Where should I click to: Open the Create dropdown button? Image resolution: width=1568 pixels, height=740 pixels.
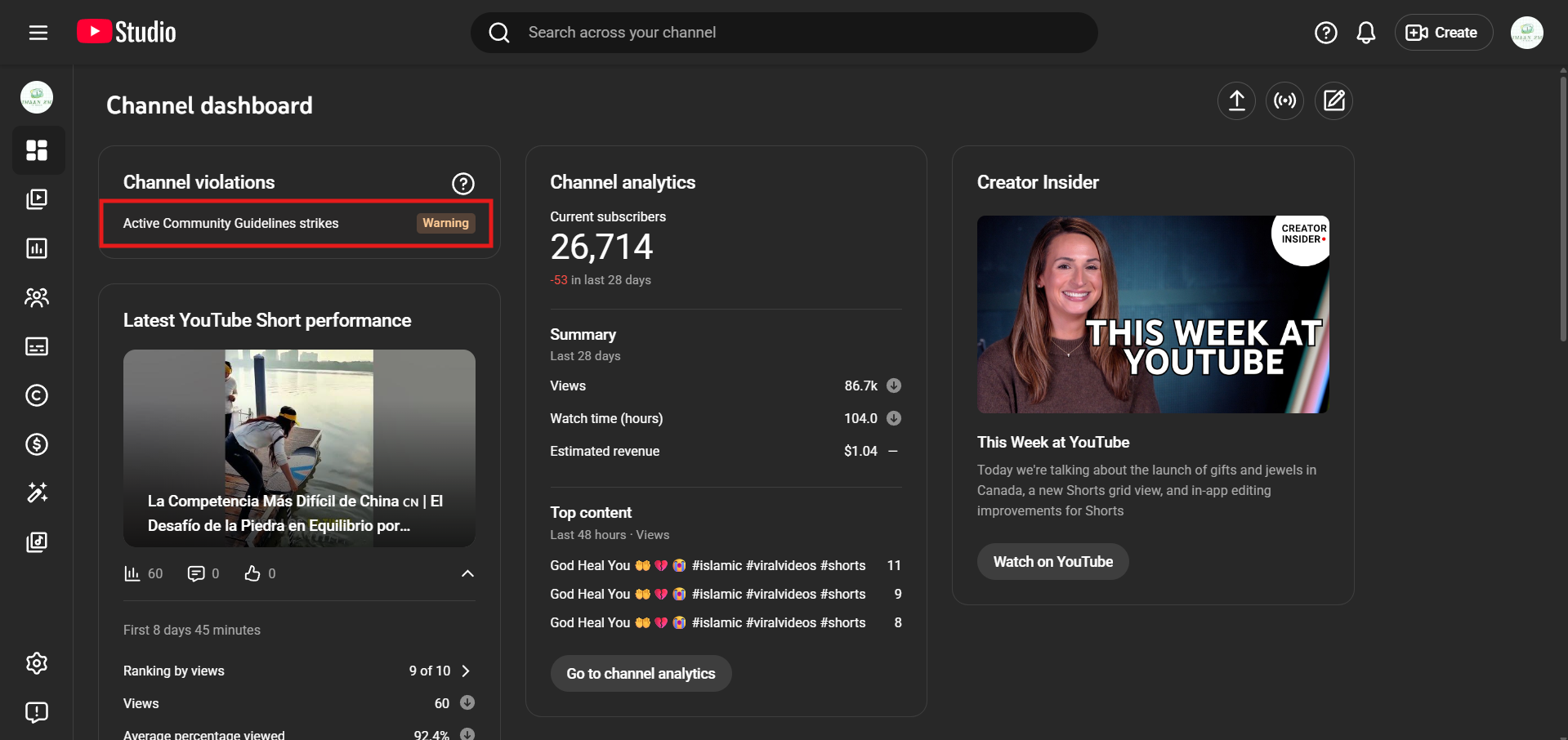click(x=1443, y=33)
